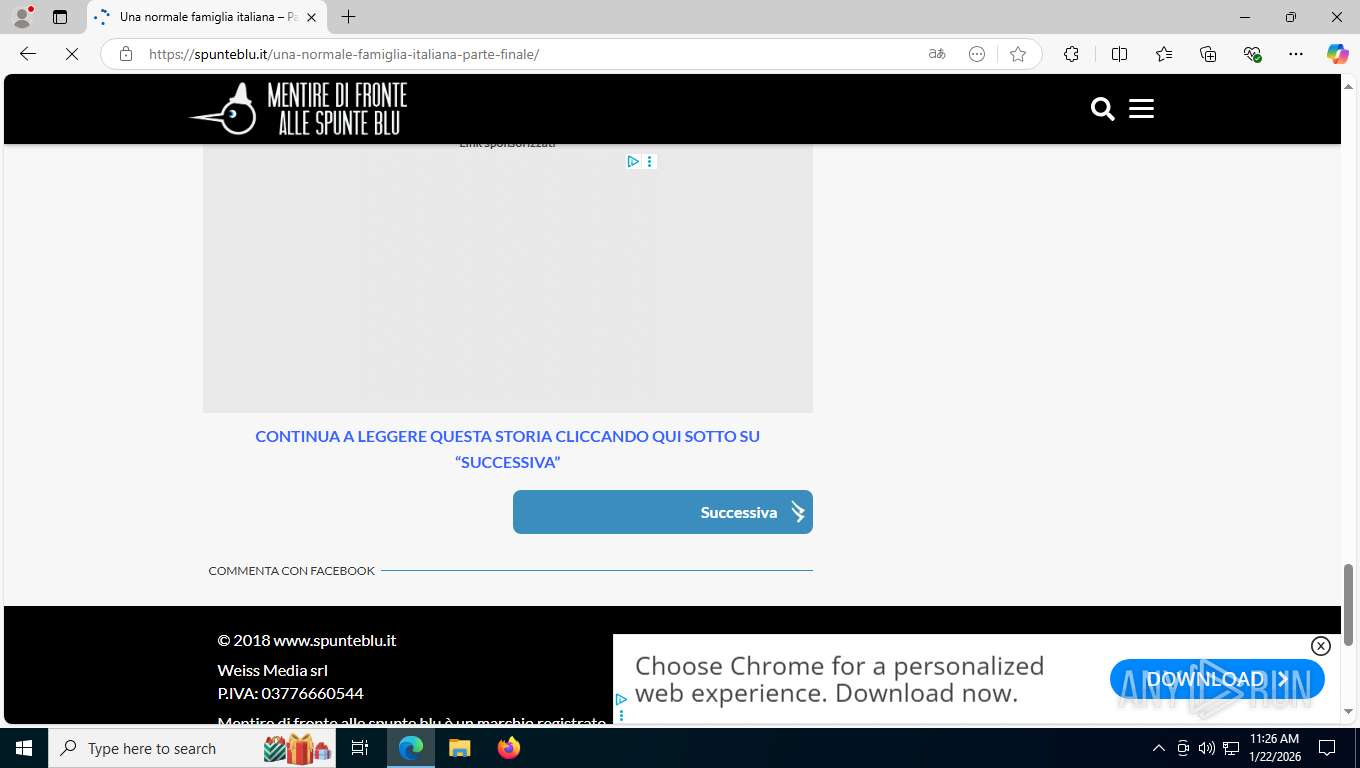The height and width of the screenshot is (768, 1360).
Task: Open the notifications center icon
Action: pos(1327,748)
